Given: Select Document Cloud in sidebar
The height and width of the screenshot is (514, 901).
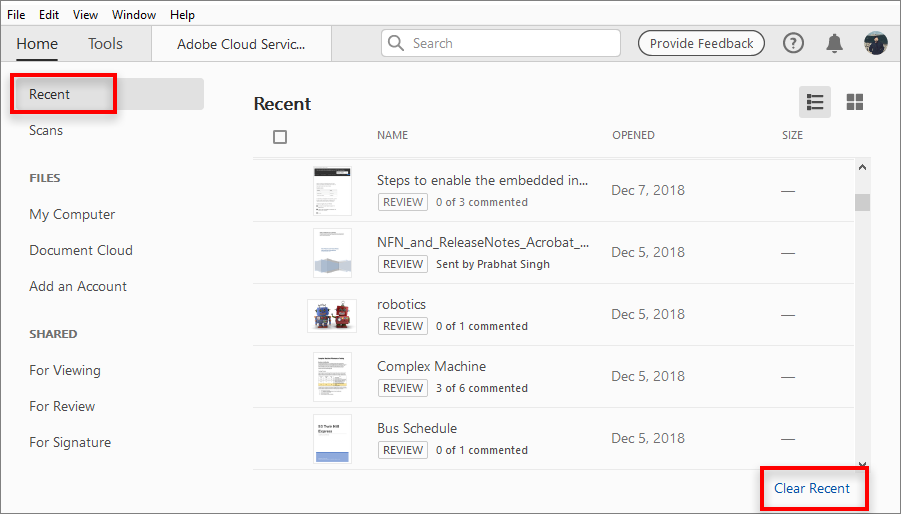Looking at the screenshot, I should 81,250.
